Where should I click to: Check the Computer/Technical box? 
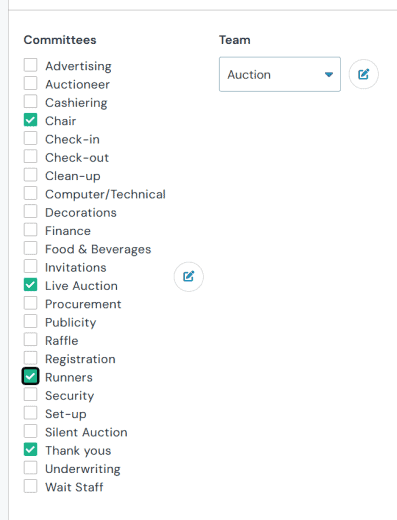[x=30, y=193]
